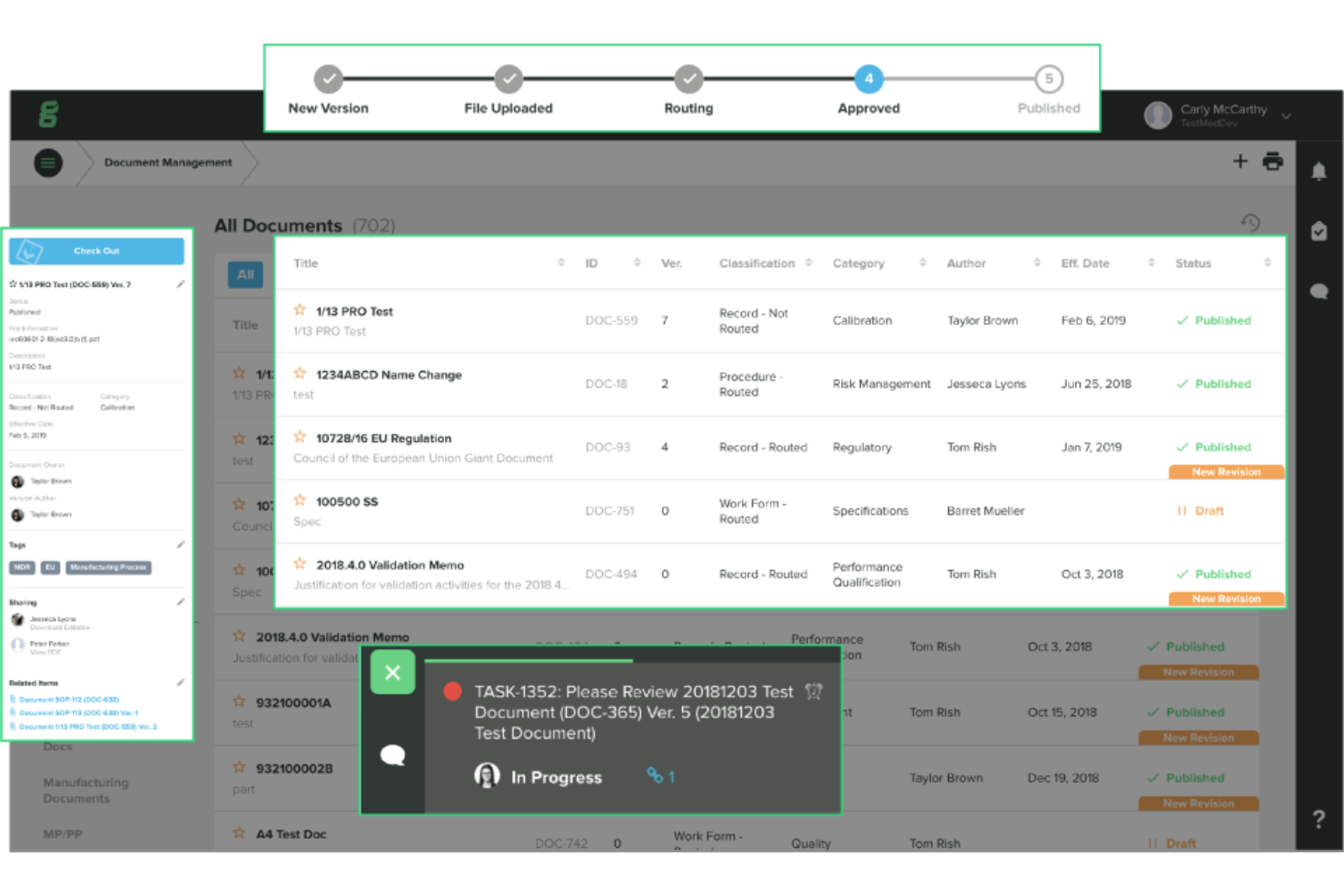
Task: Star the 1/13 PRO Test row in table
Action: (300, 310)
